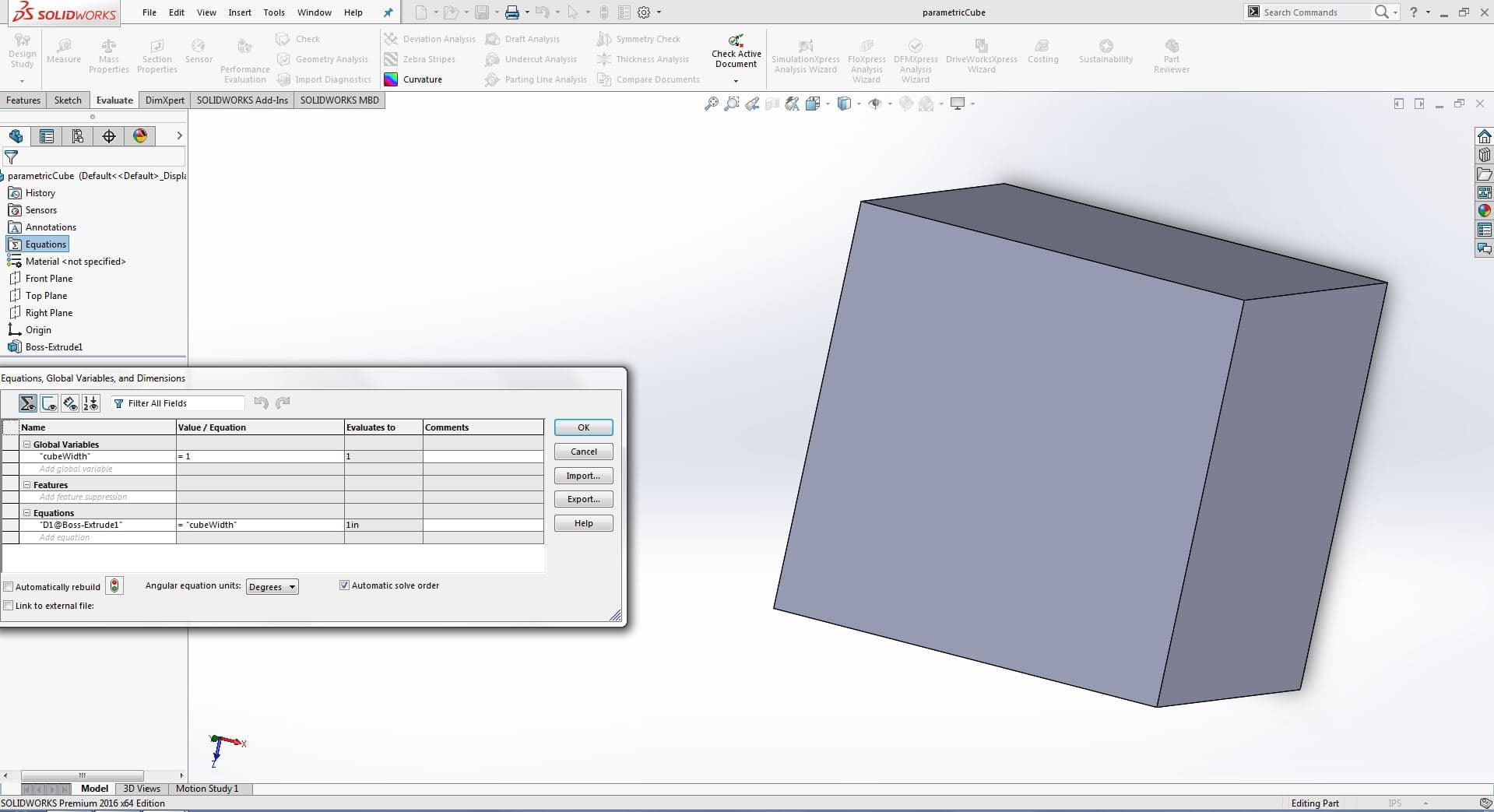Click the Previous View icon
The image size is (1494, 812).
[x=752, y=104]
